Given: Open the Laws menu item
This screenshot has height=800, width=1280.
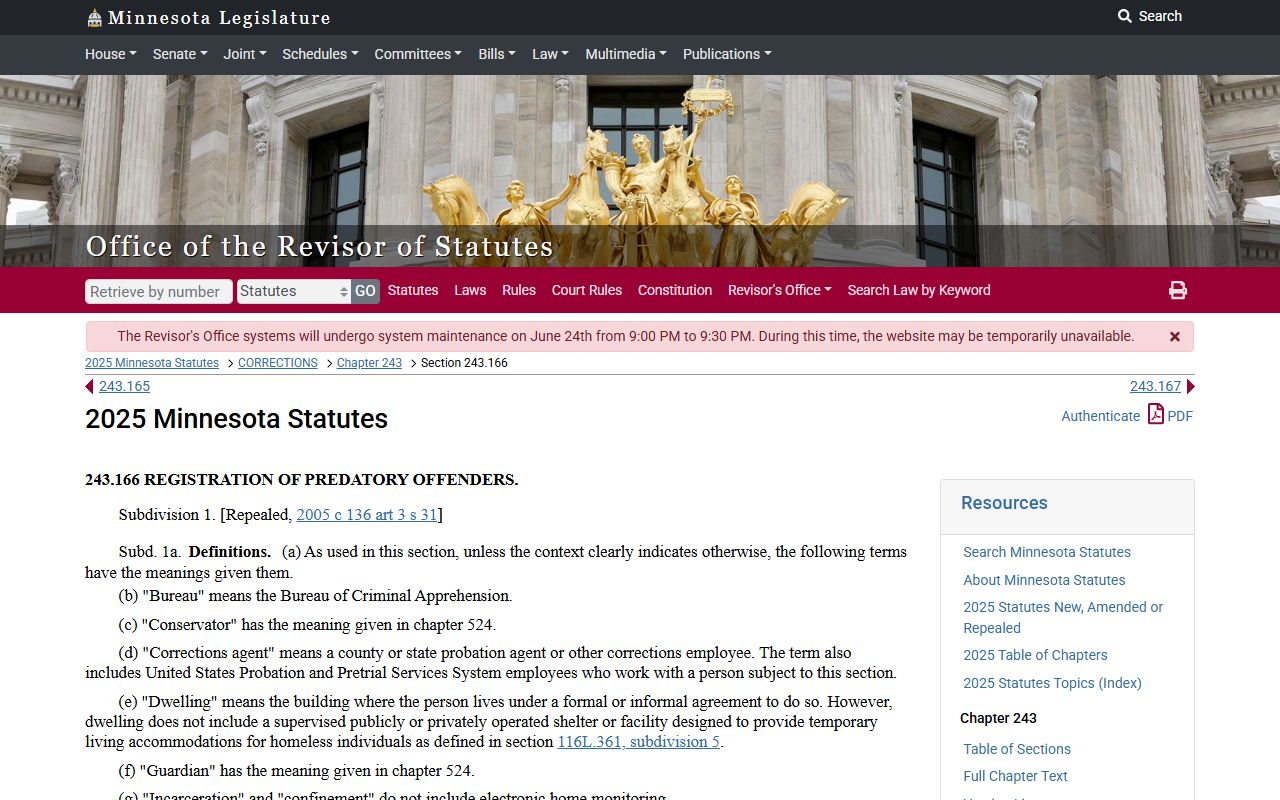Looking at the screenshot, I should 470,290.
